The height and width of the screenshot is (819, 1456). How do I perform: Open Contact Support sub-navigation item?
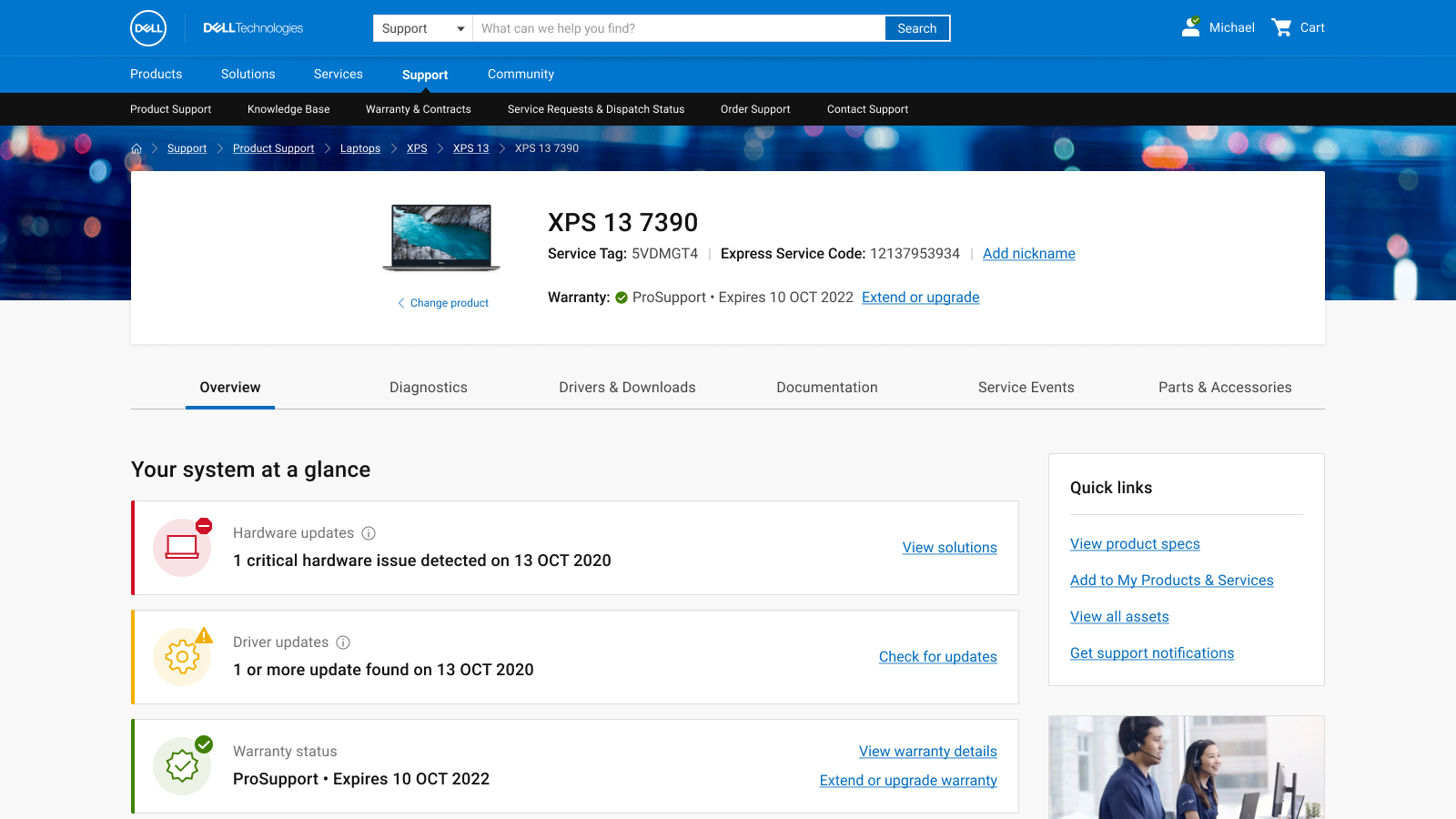click(x=867, y=109)
